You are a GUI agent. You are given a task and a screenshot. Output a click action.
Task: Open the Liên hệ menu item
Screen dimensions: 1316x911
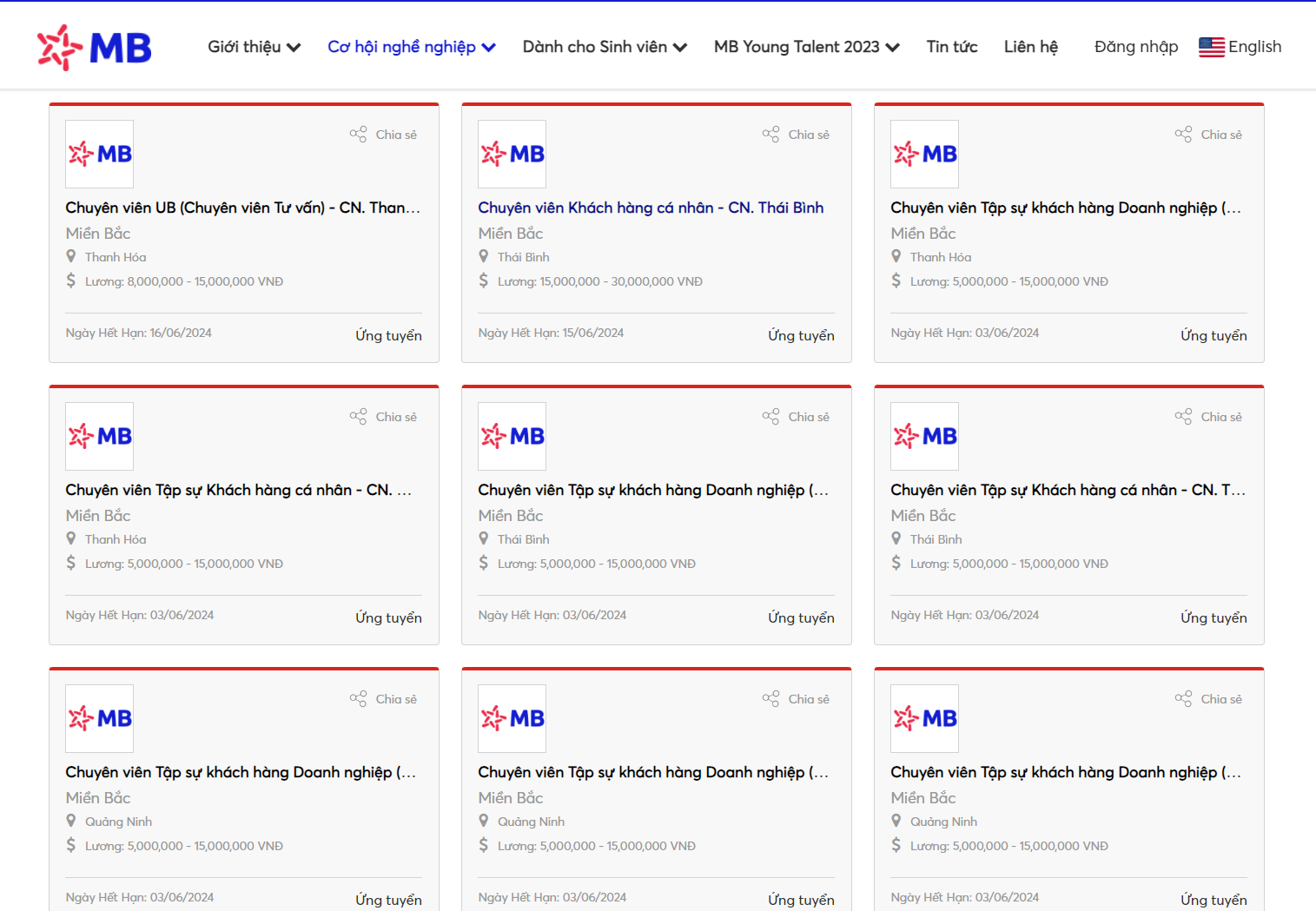[x=1031, y=47]
